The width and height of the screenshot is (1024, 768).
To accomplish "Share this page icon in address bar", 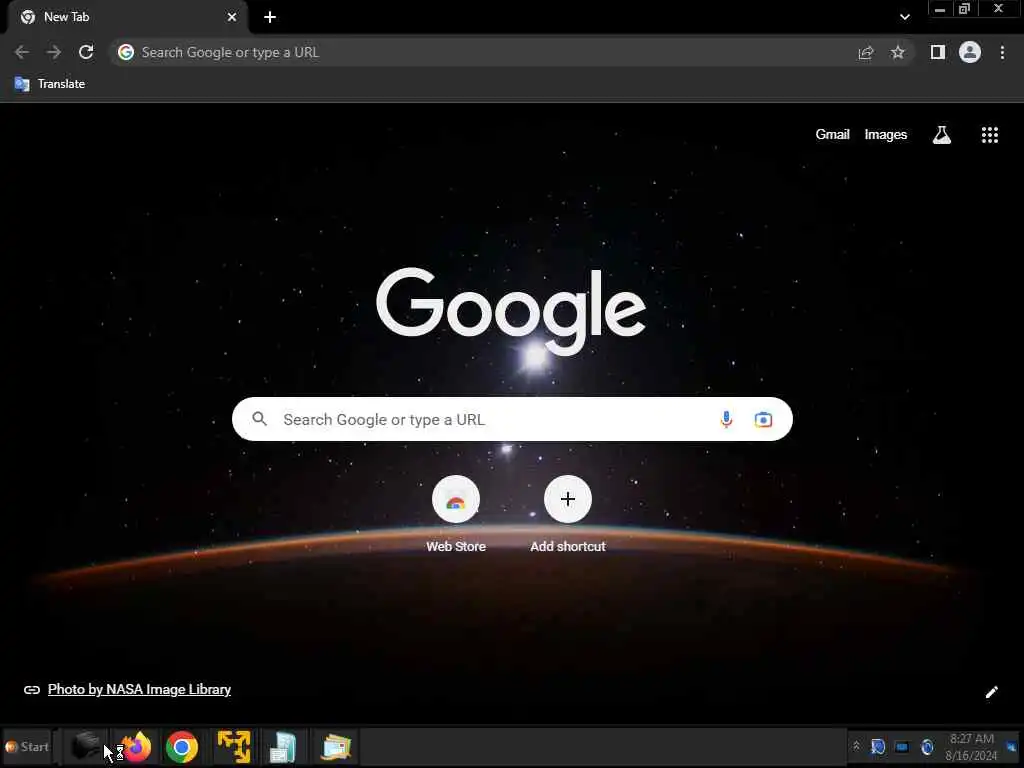I will pos(866,53).
